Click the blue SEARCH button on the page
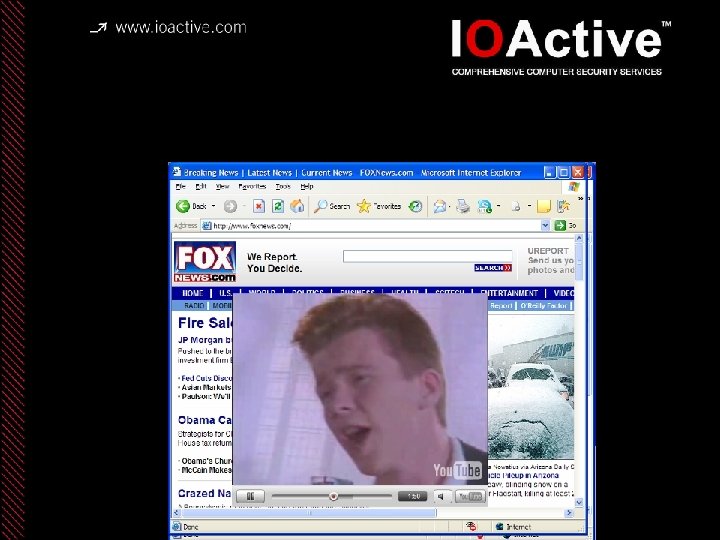720x540 pixels. tap(493, 268)
